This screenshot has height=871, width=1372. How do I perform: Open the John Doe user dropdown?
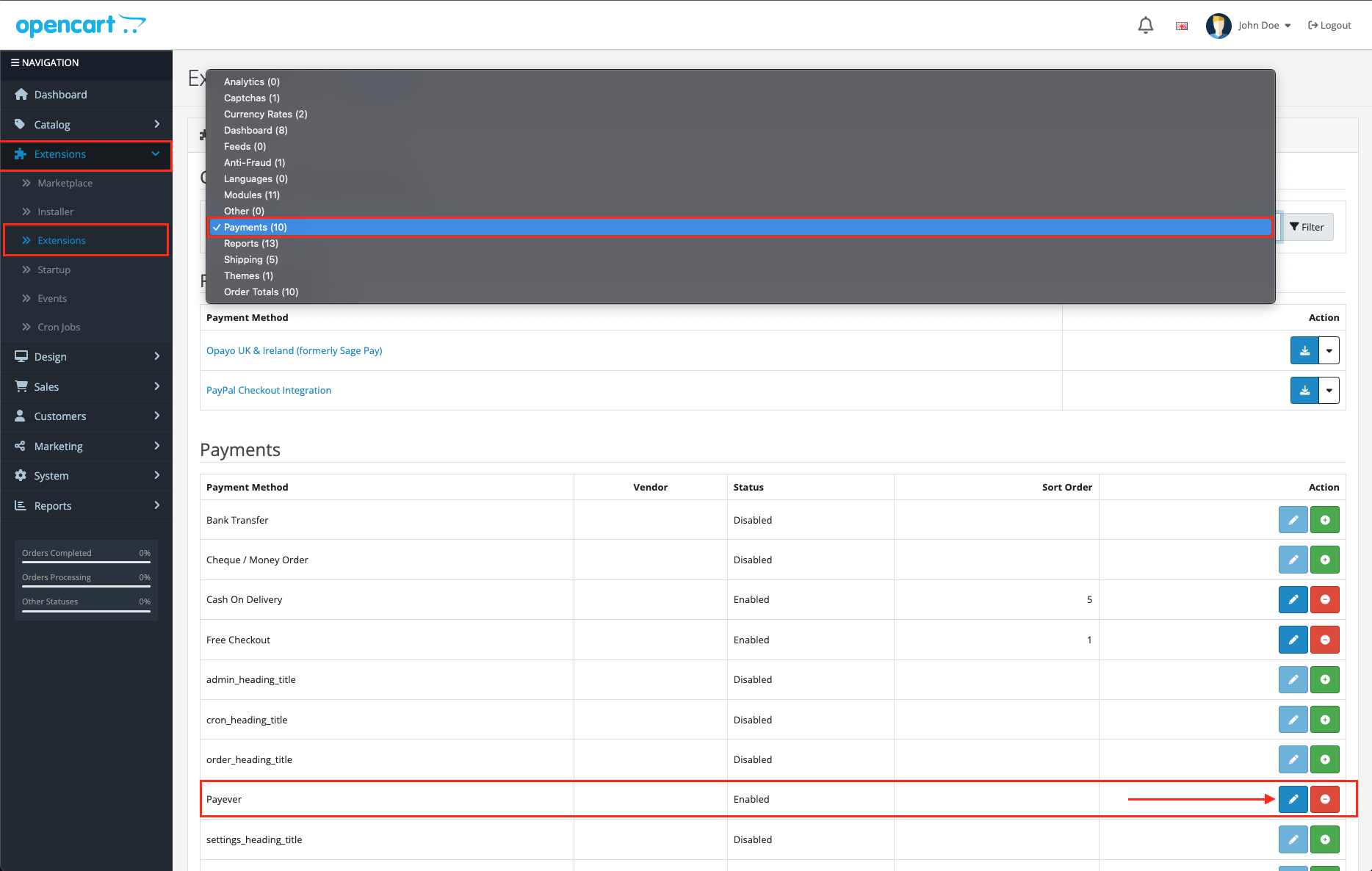[1264, 26]
